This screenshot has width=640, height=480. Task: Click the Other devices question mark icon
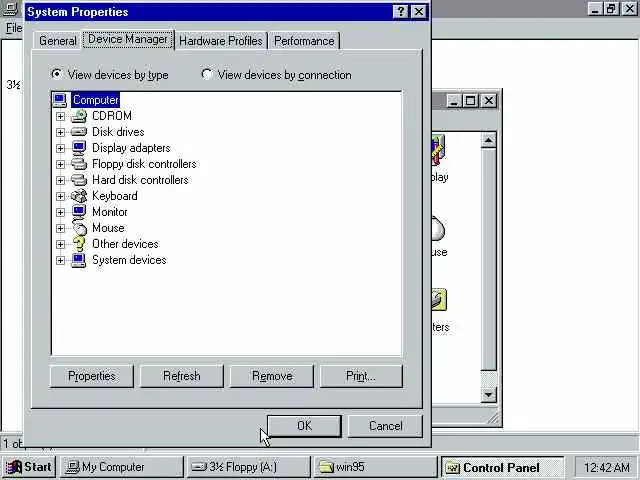[79, 244]
